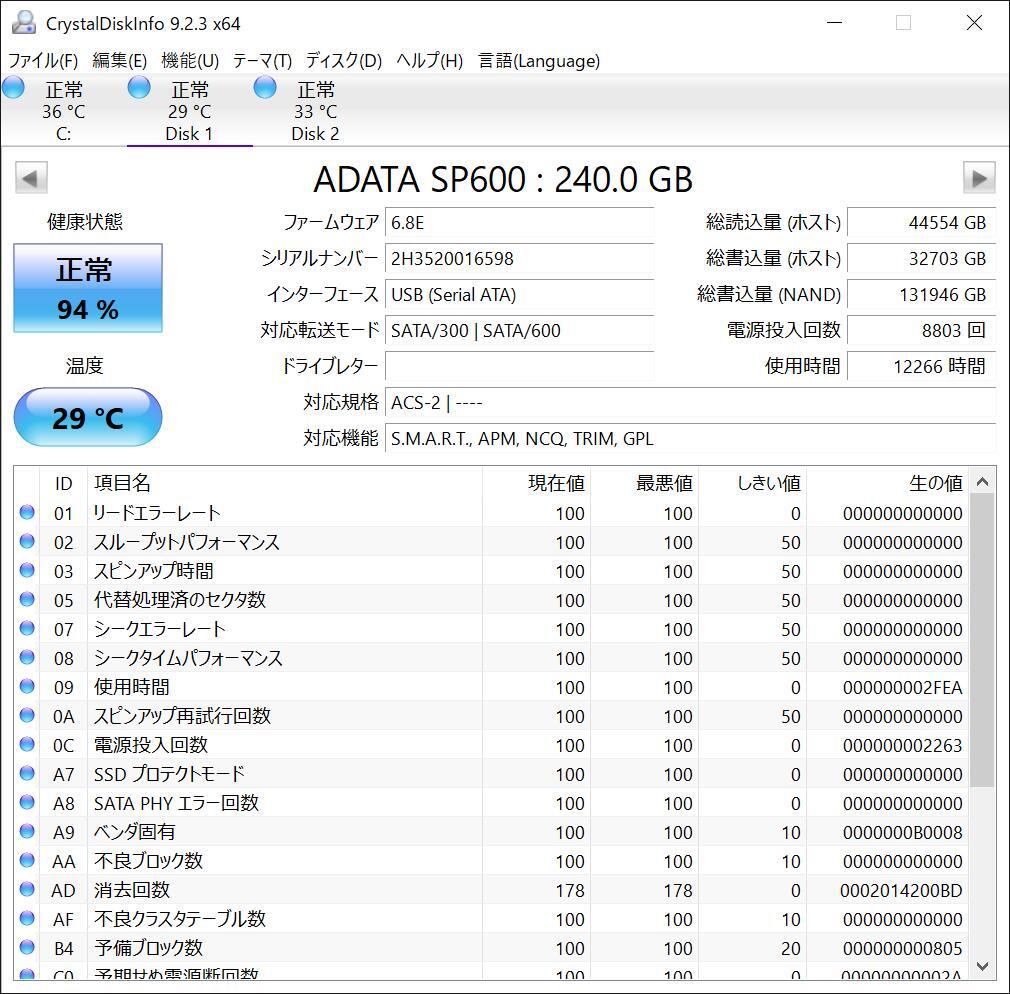Open the テーマ(T) menu
The image size is (1010, 994).
(x=261, y=61)
